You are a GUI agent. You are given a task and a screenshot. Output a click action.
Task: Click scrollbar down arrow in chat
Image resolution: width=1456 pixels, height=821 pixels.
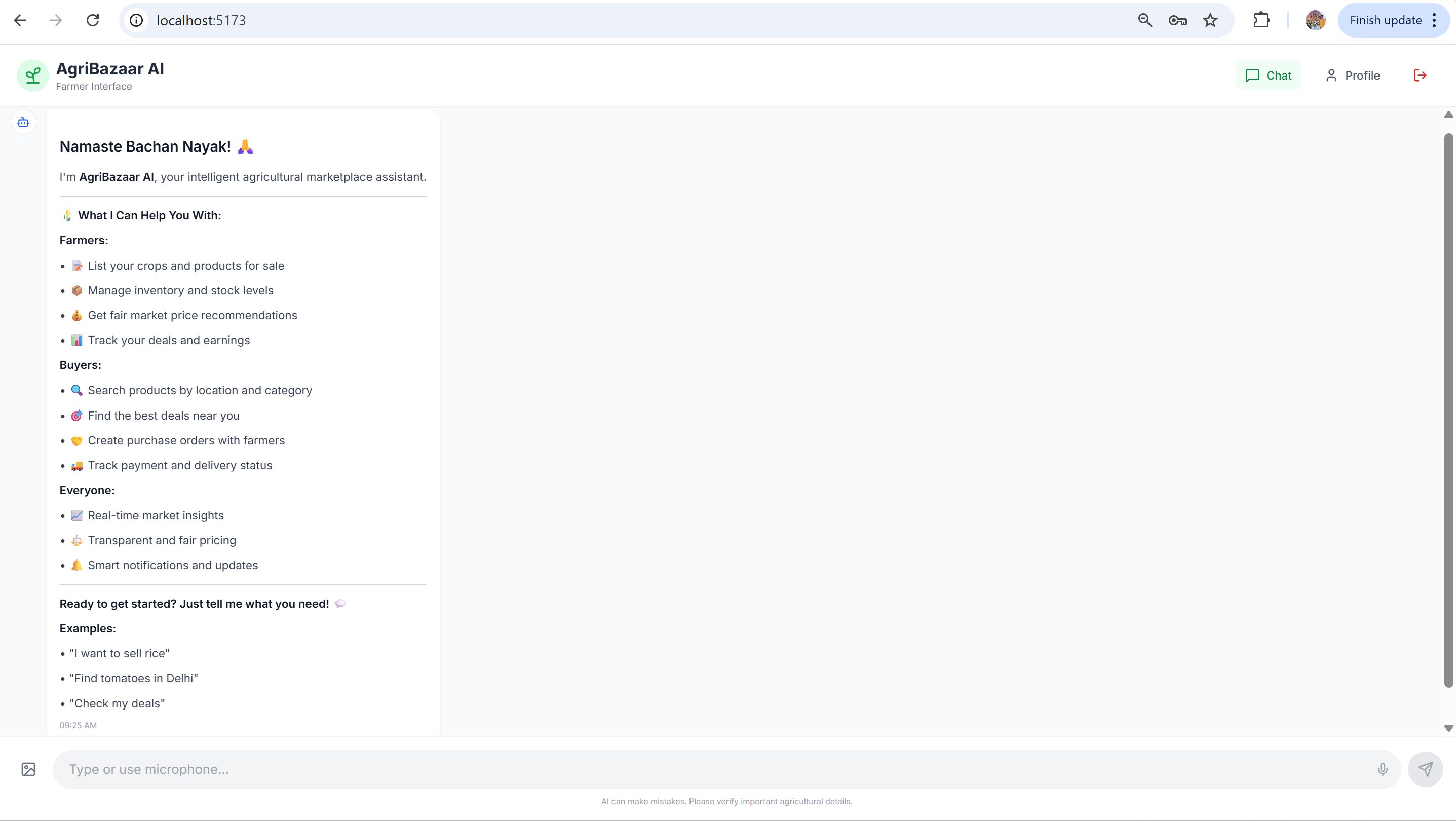click(1448, 728)
